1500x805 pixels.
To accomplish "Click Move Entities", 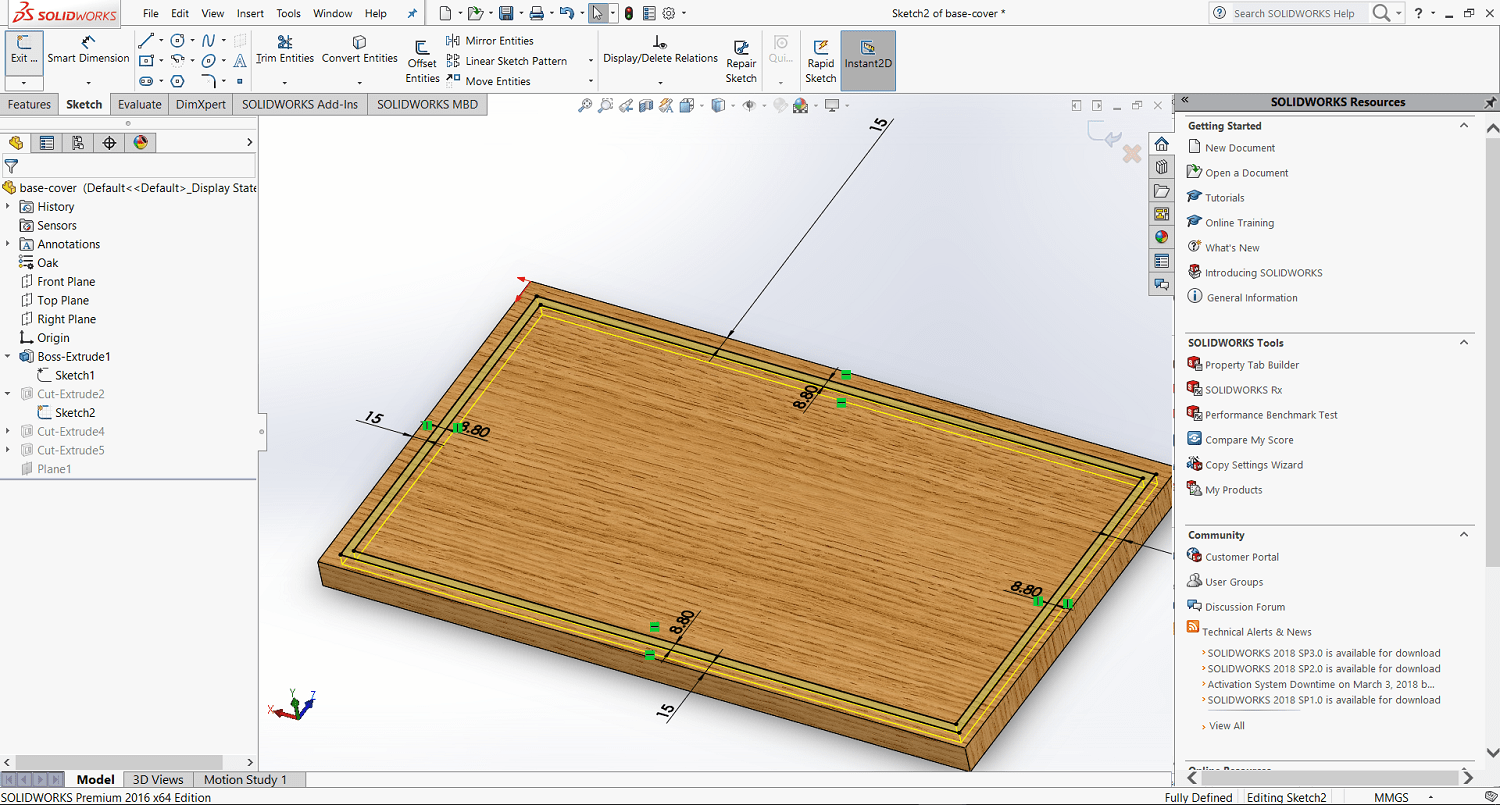I will tap(488, 81).
